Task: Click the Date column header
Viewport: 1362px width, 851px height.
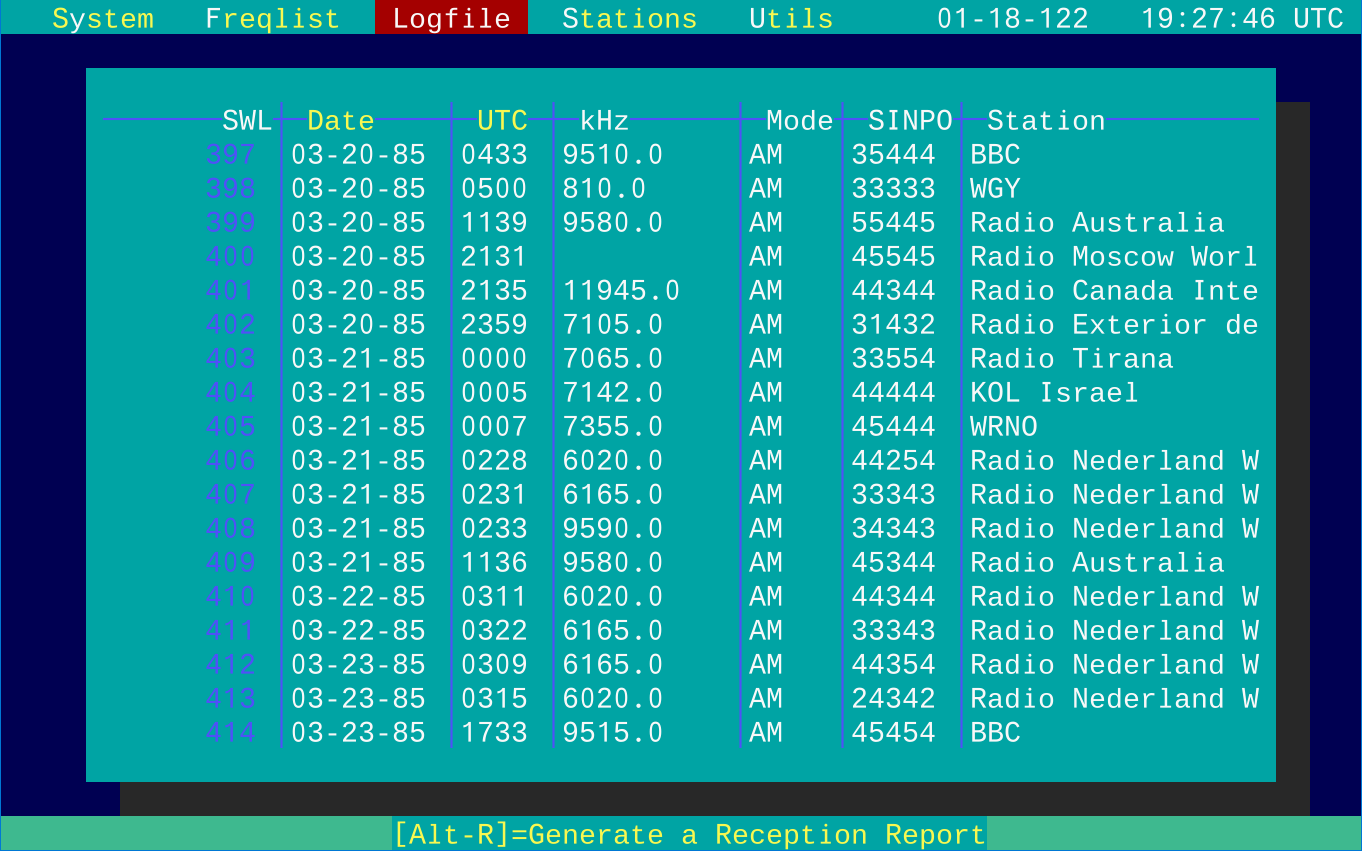Action: [341, 121]
